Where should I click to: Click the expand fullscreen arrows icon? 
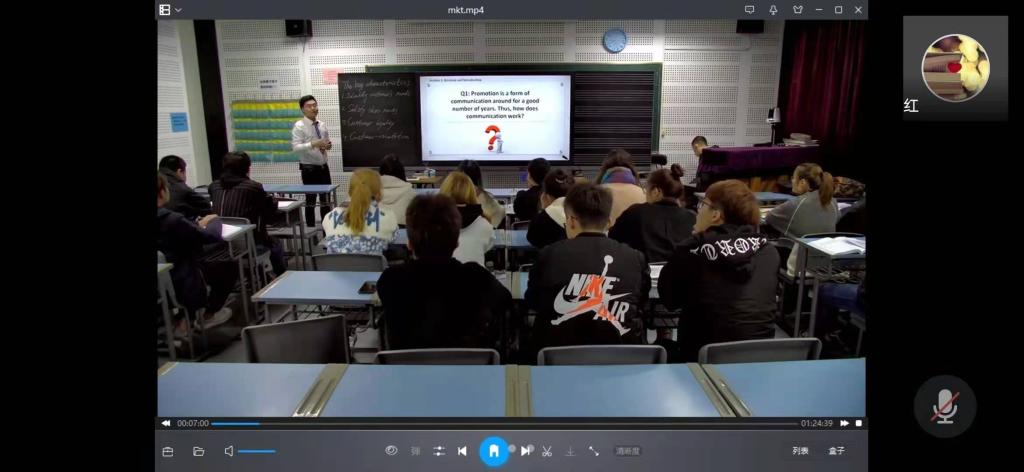(593, 451)
